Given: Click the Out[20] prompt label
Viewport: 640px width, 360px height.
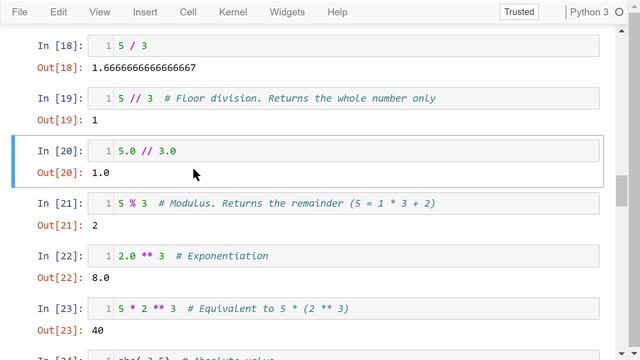Looking at the screenshot, I should (60, 173).
